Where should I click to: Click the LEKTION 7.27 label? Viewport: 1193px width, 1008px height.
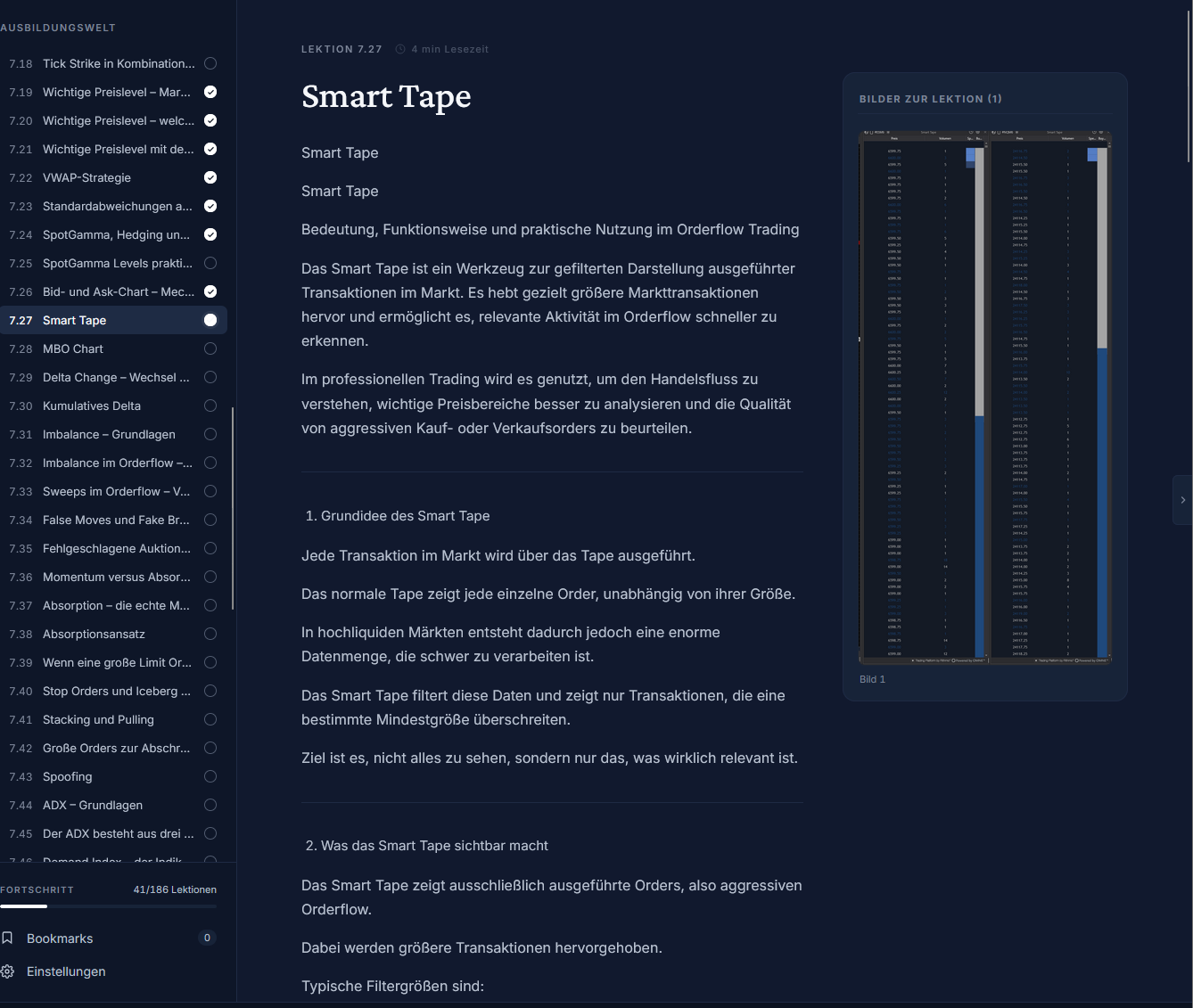(341, 49)
